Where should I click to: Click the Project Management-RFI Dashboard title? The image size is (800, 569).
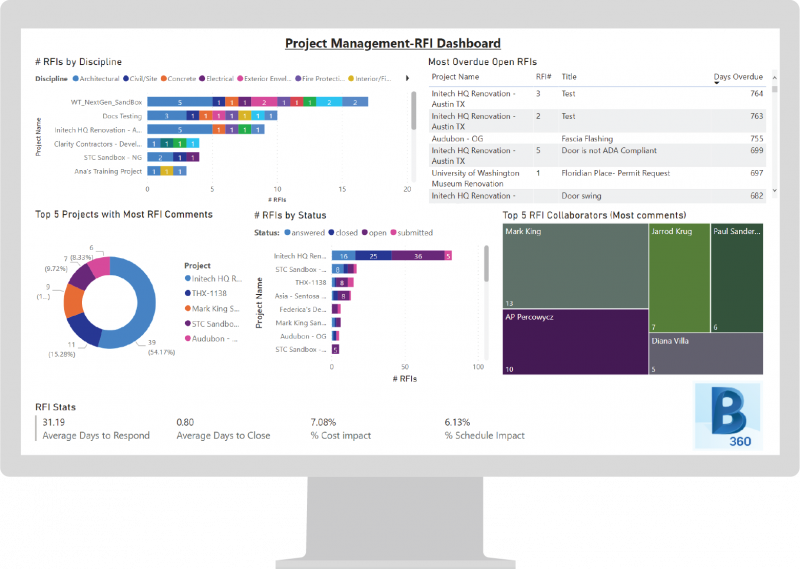(392, 43)
